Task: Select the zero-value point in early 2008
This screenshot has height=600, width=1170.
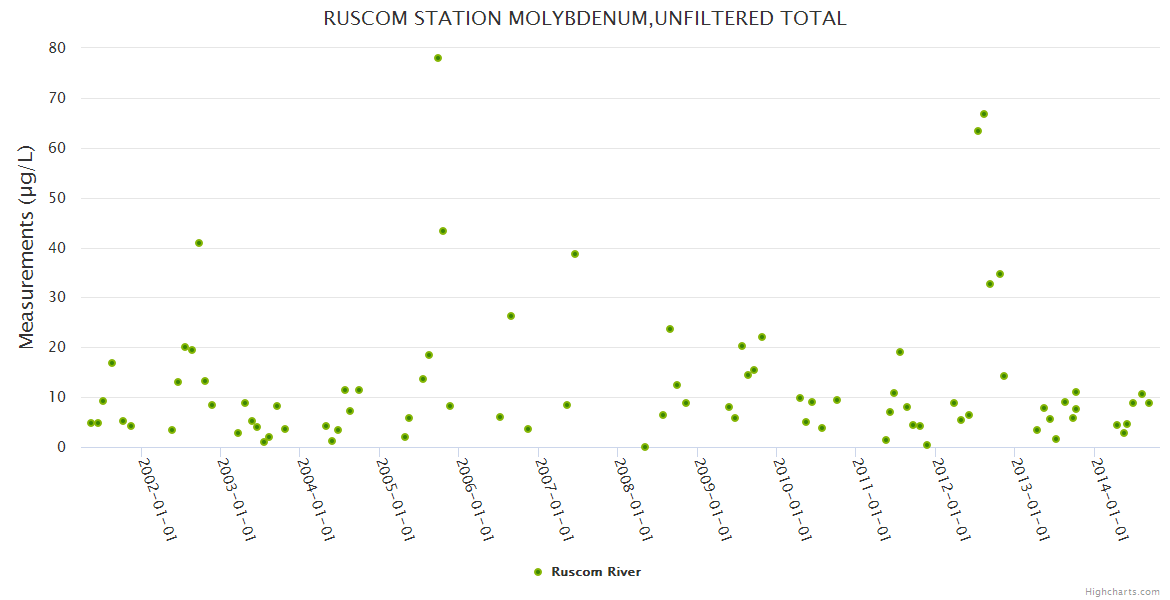Action: click(x=645, y=447)
